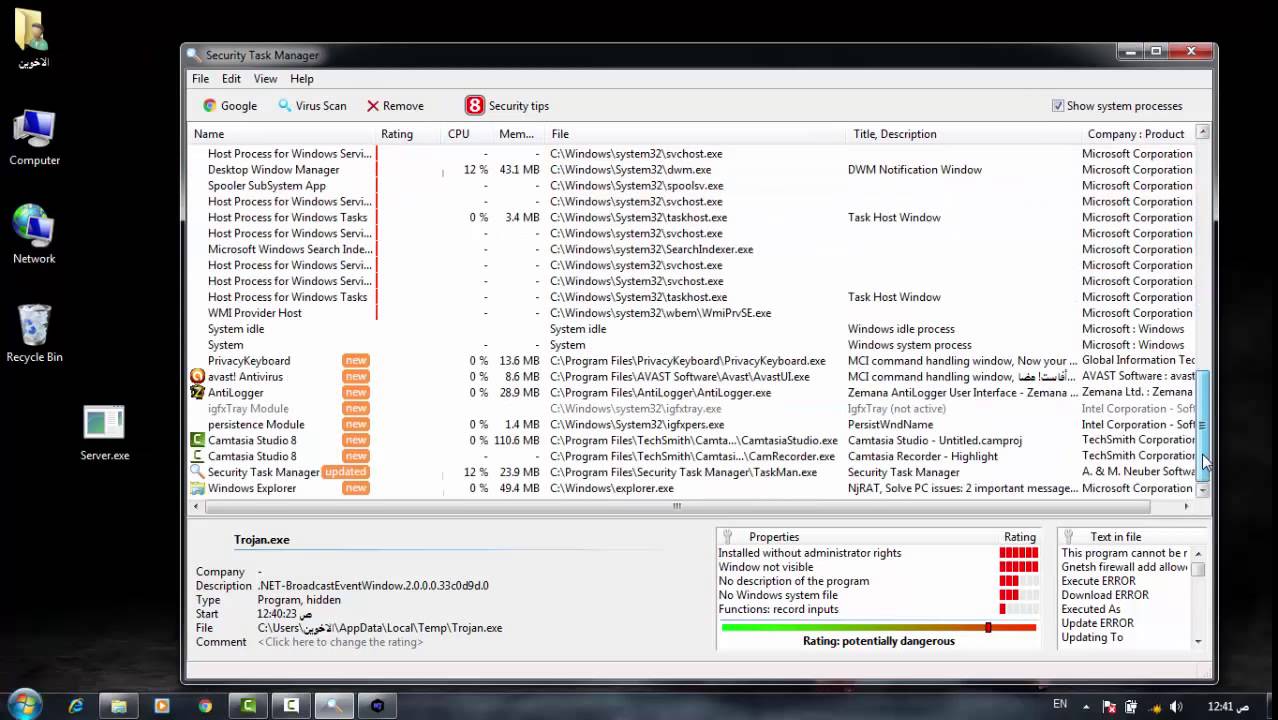Screen dimensions: 1278x720
Task: Open the Recycle Bin desktop icon
Action: 34,333
